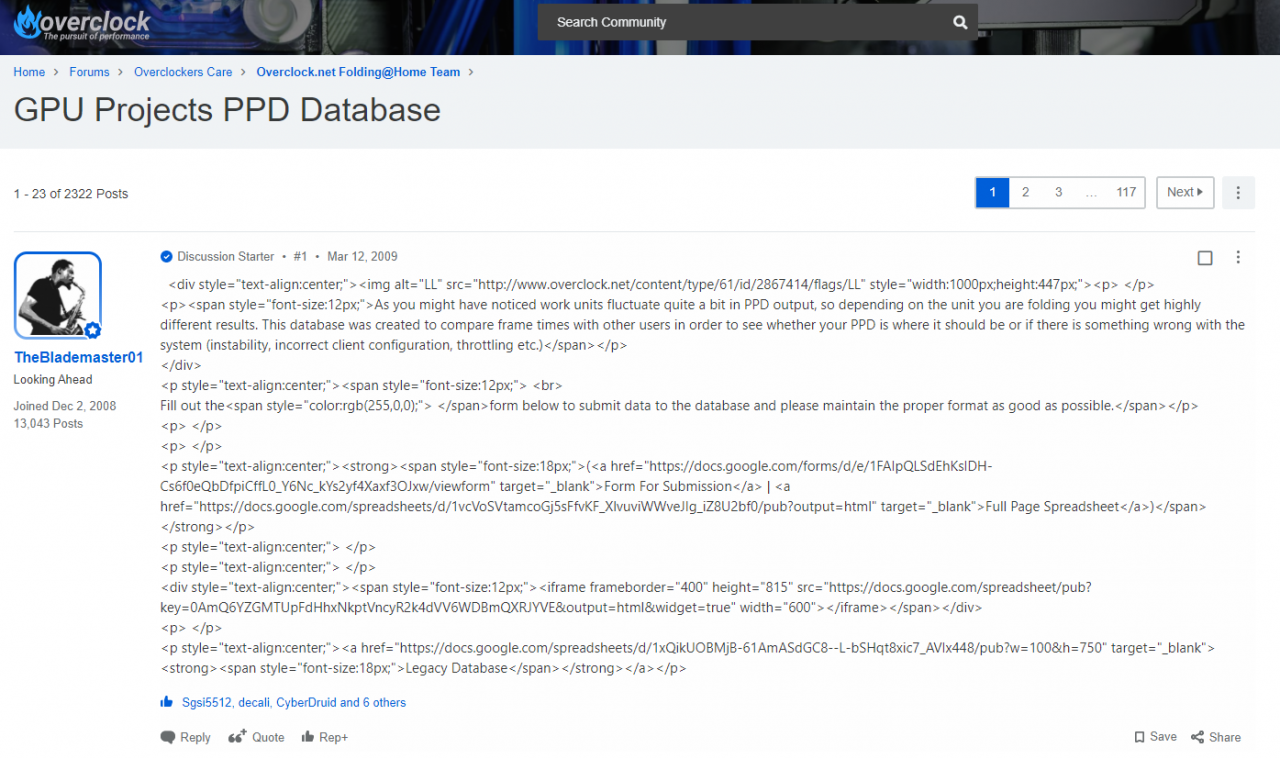Viewport: 1280px width, 759px height.
Task: Type in the Search Community field
Action: pyautogui.click(x=740, y=22)
